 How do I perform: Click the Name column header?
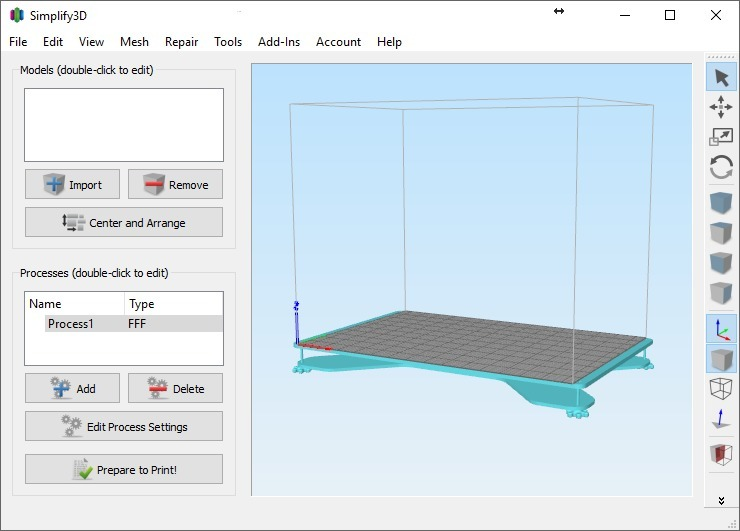coord(75,304)
